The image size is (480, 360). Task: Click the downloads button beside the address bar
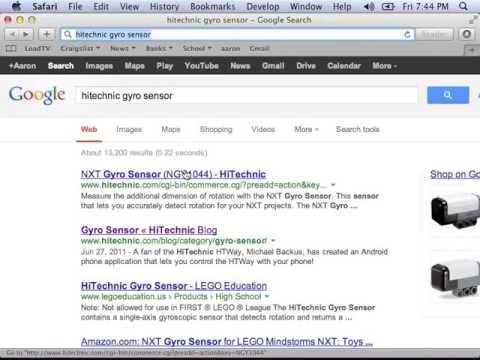467,34
